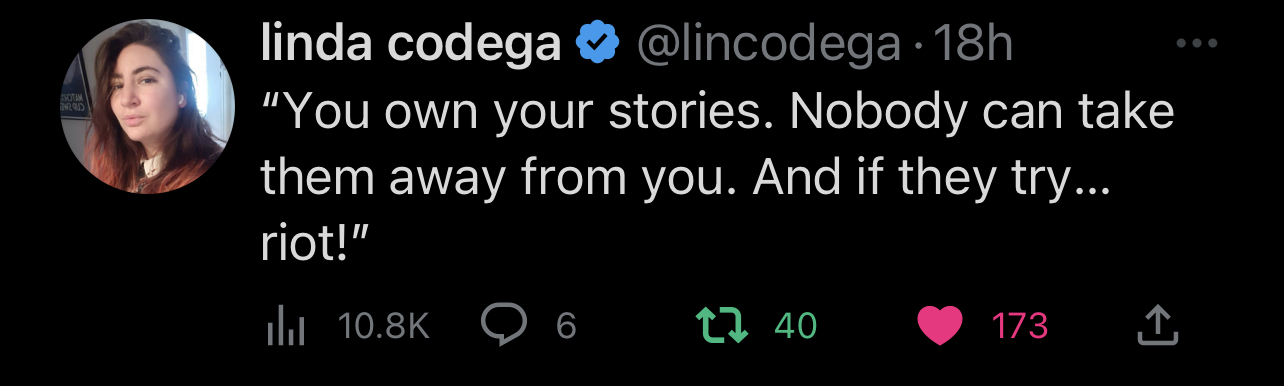Click the reply speech bubble icon

point(504,324)
